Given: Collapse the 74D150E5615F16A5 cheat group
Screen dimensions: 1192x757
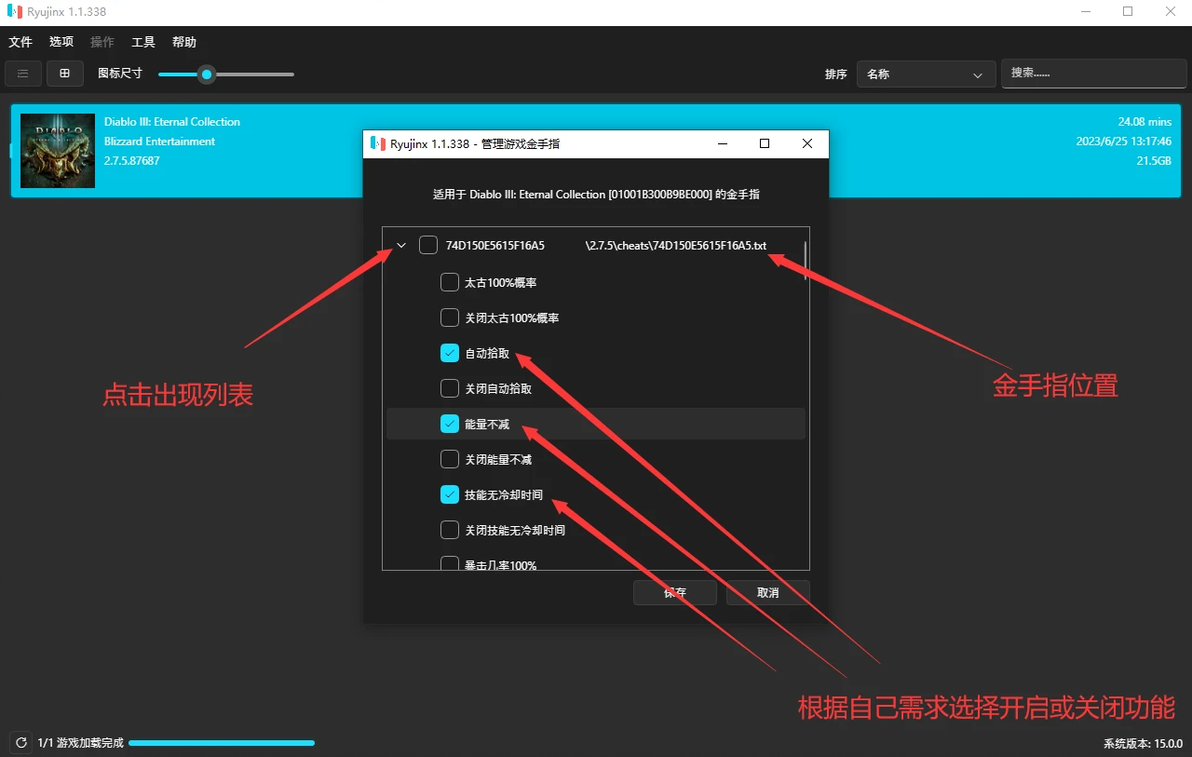Looking at the screenshot, I should point(401,245).
